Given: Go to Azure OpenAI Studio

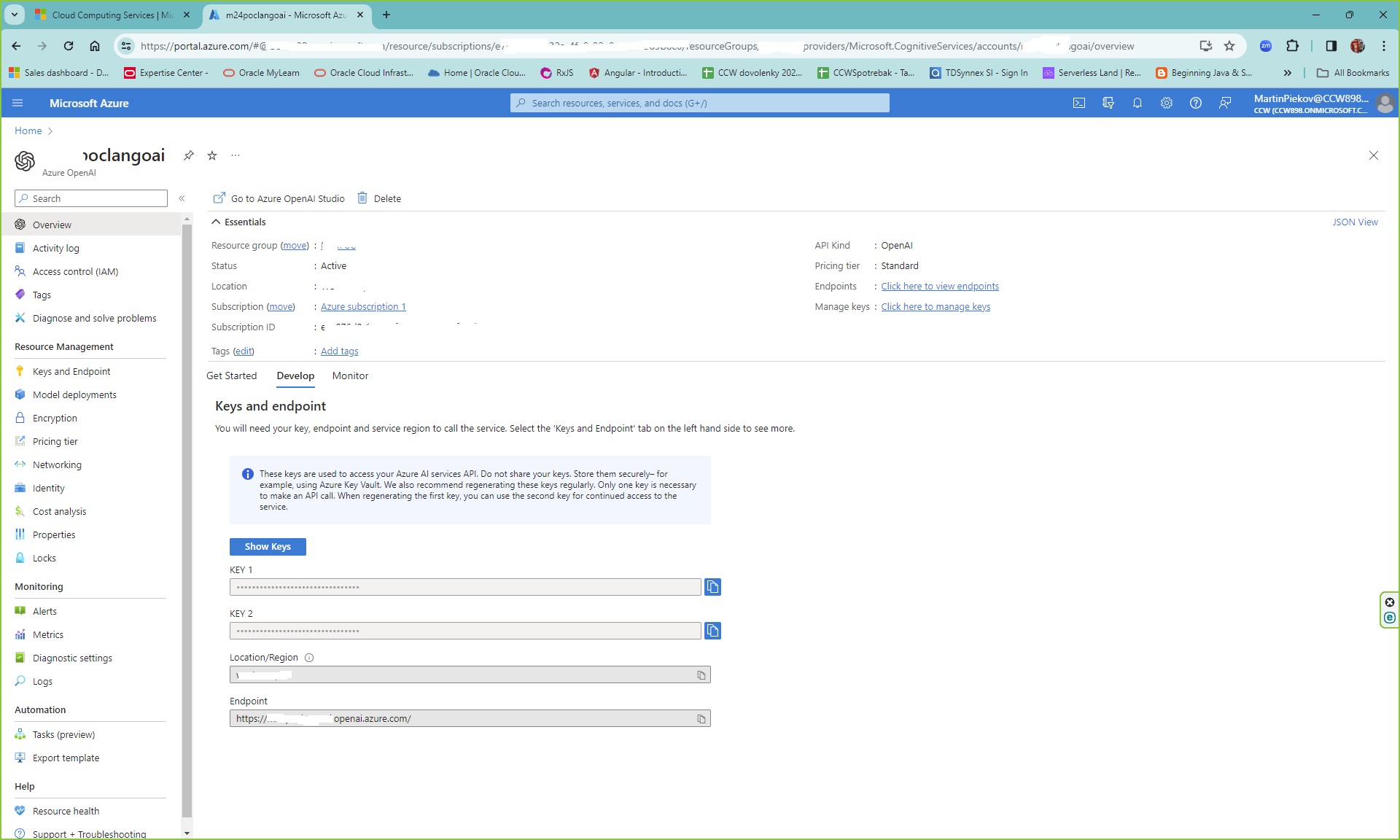Looking at the screenshot, I should (279, 198).
